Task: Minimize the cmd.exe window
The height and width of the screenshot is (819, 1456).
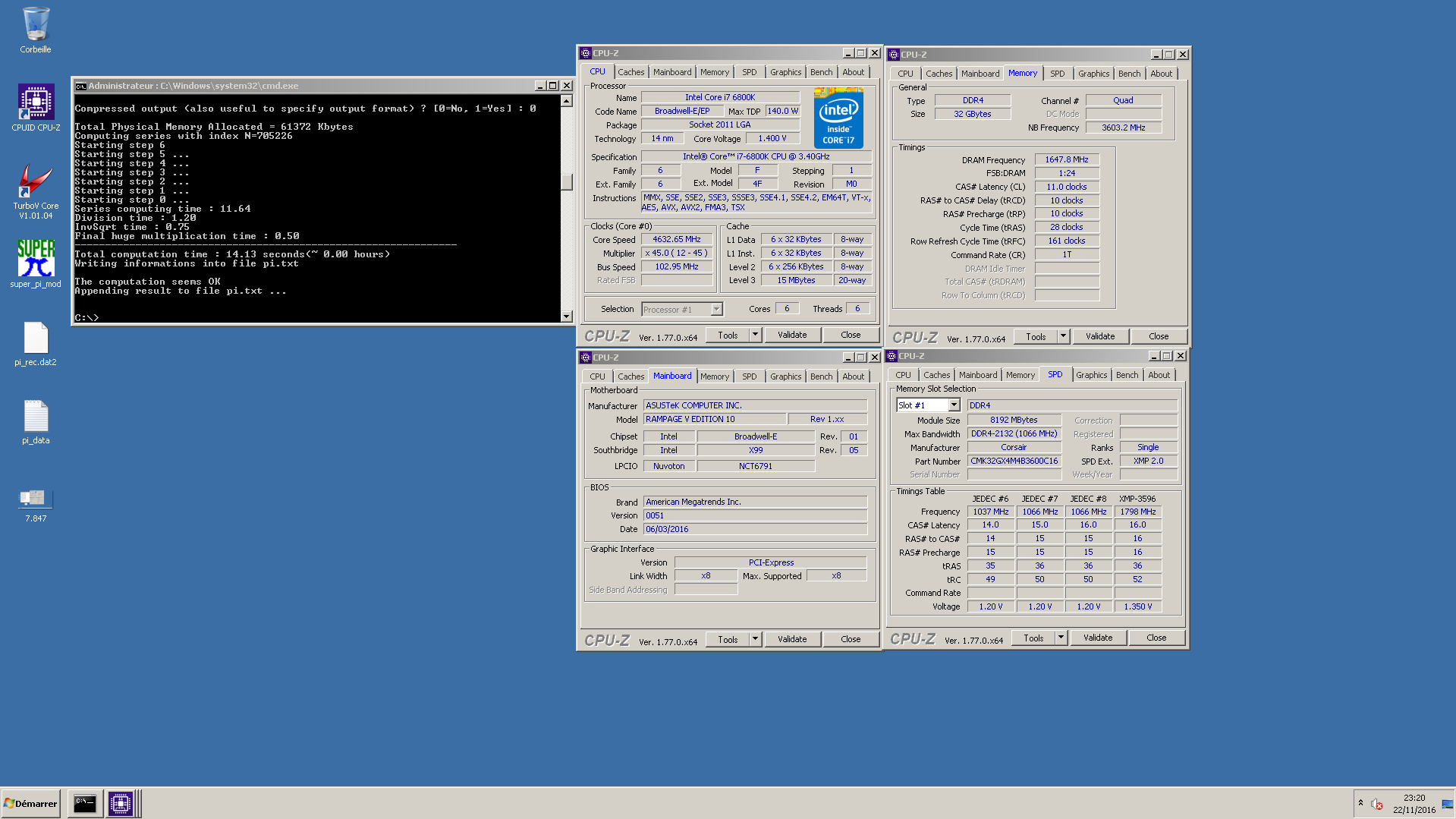Action: (x=540, y=86)
